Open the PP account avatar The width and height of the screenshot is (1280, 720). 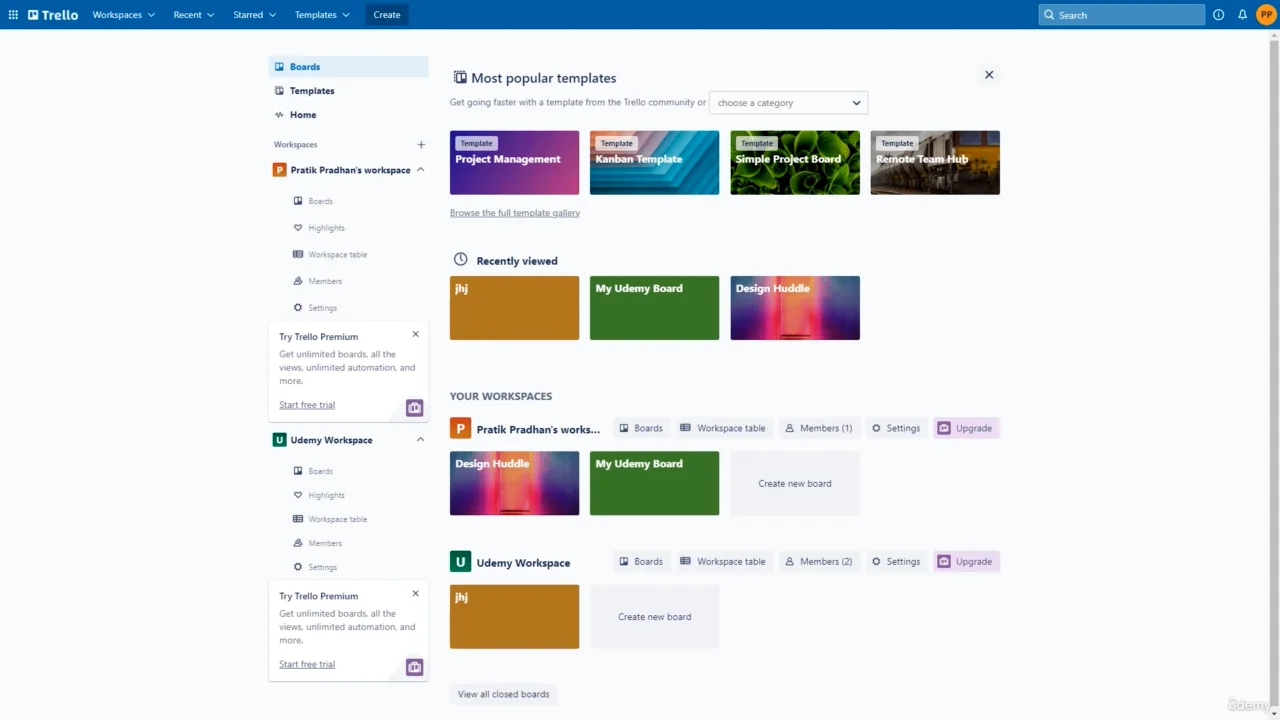(x=1266, y=15)
